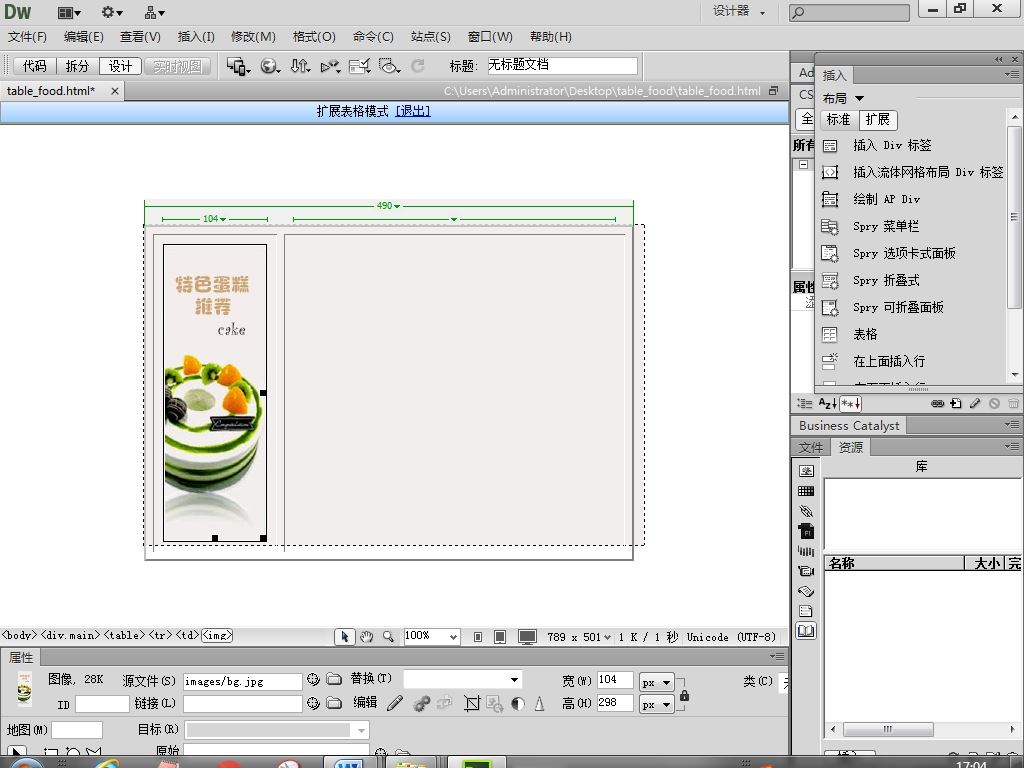Switch to Split view

77,66
